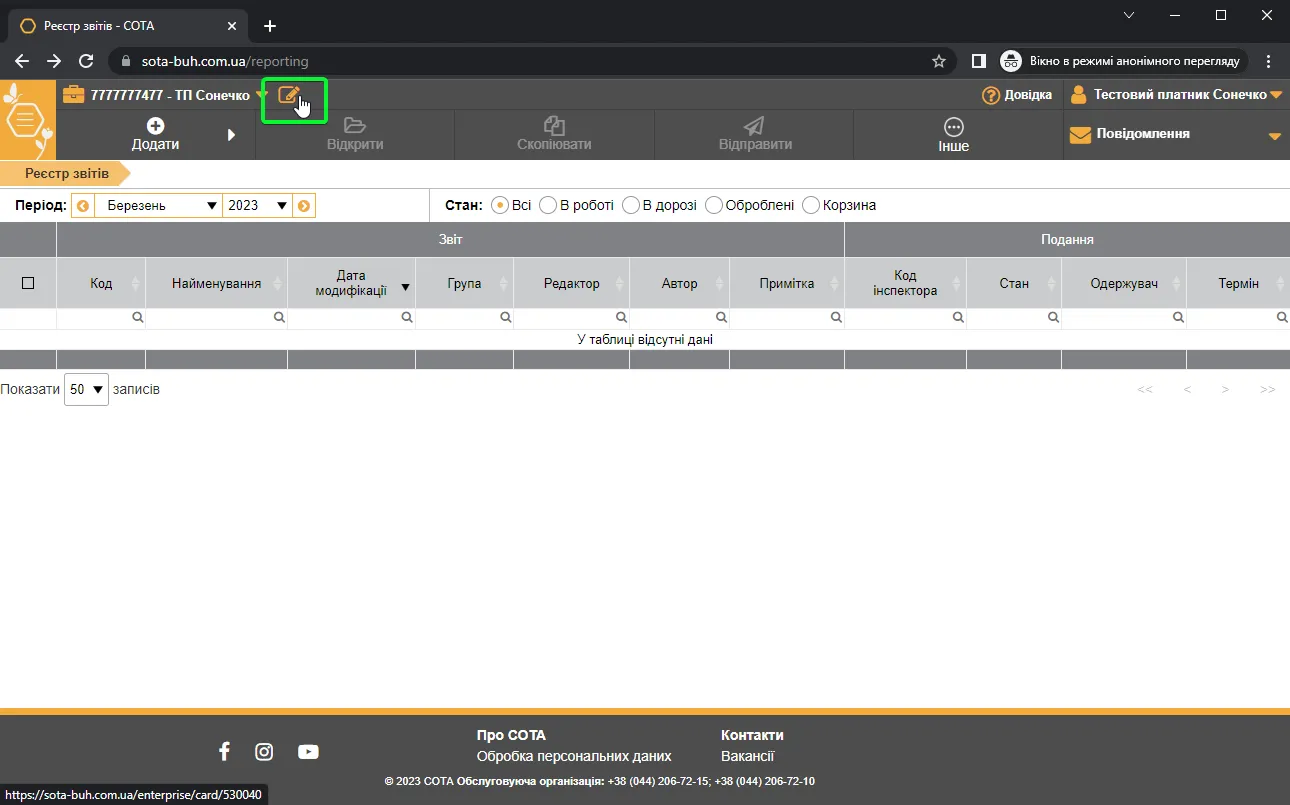Select the 'Оброблені' status radio button

[x=714, y=205]
